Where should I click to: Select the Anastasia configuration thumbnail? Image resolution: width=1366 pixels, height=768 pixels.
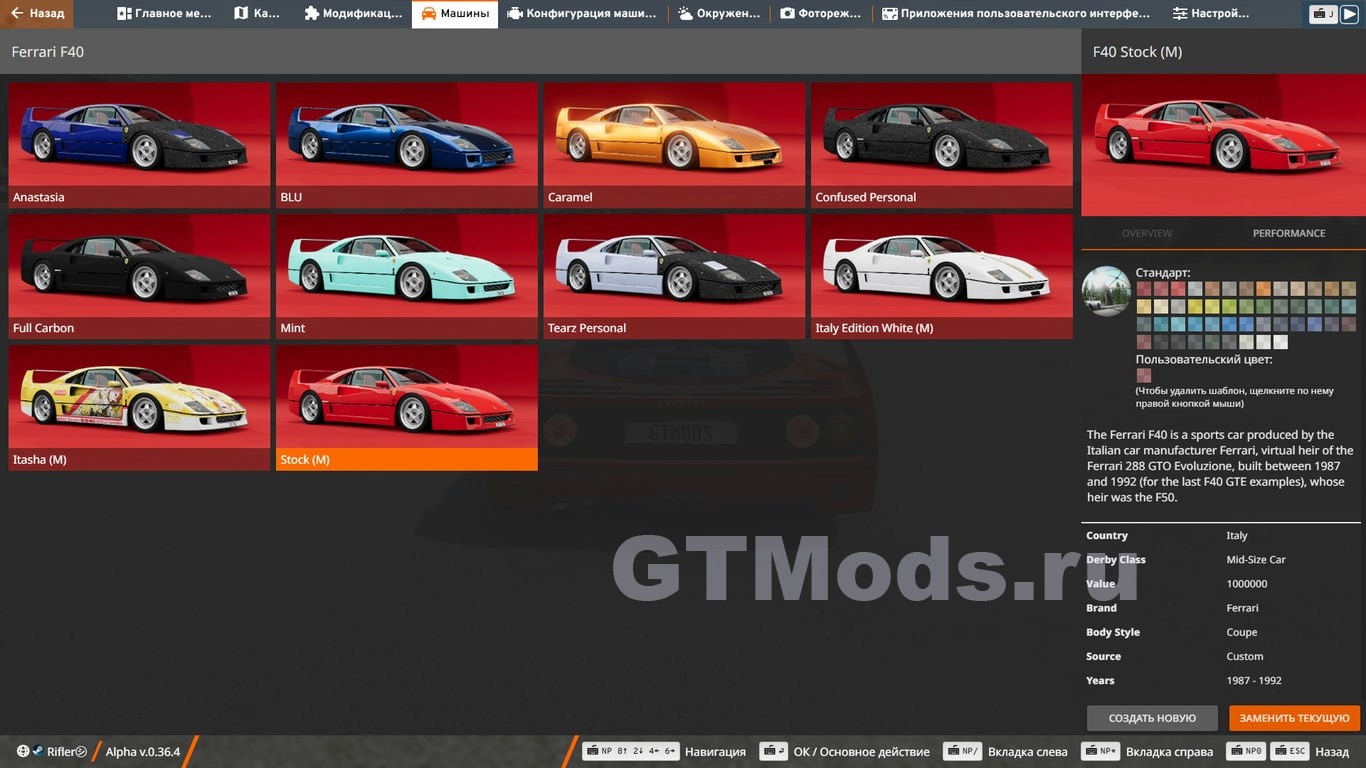pyautogui.click(x=139, y=145)
